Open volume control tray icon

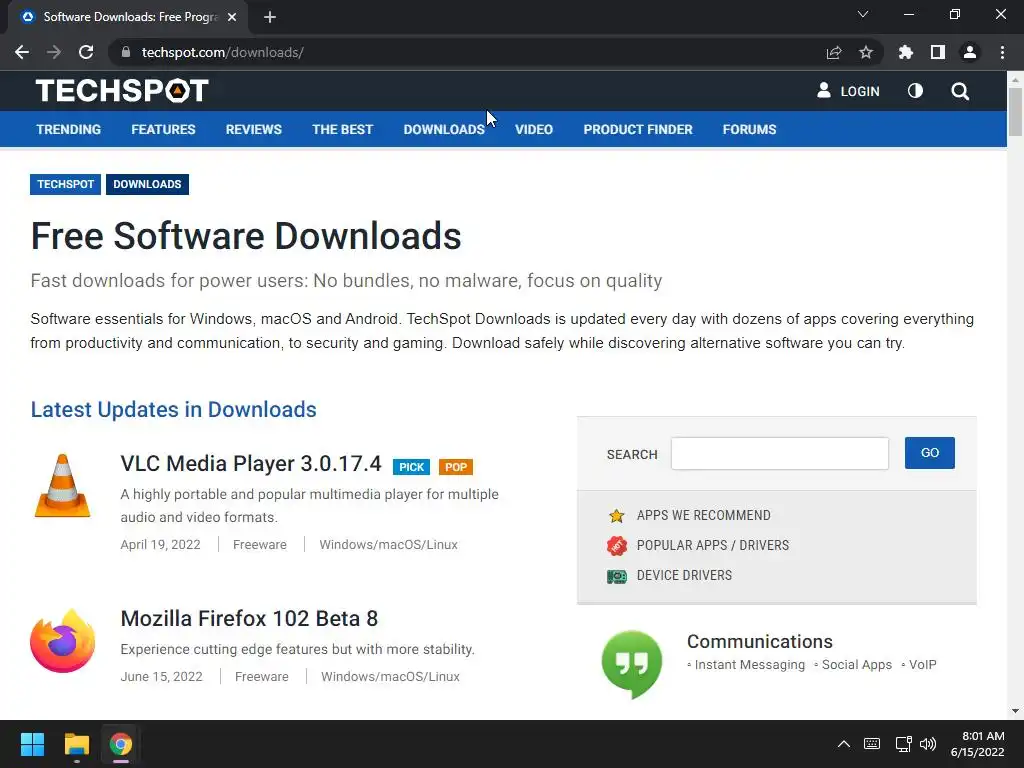(x=928, y=744)
